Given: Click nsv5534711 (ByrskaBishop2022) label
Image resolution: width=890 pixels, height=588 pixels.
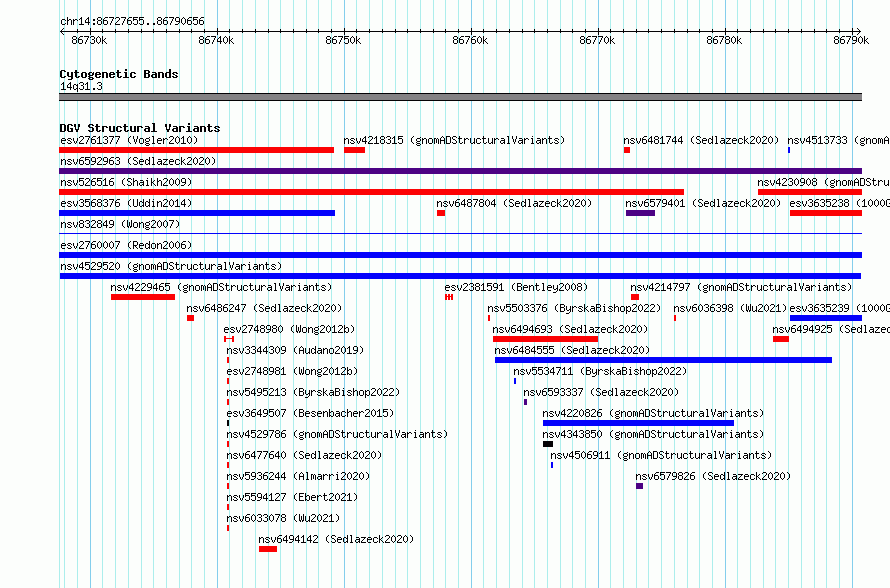Looking at the screenshot, I should coord(601,371).
